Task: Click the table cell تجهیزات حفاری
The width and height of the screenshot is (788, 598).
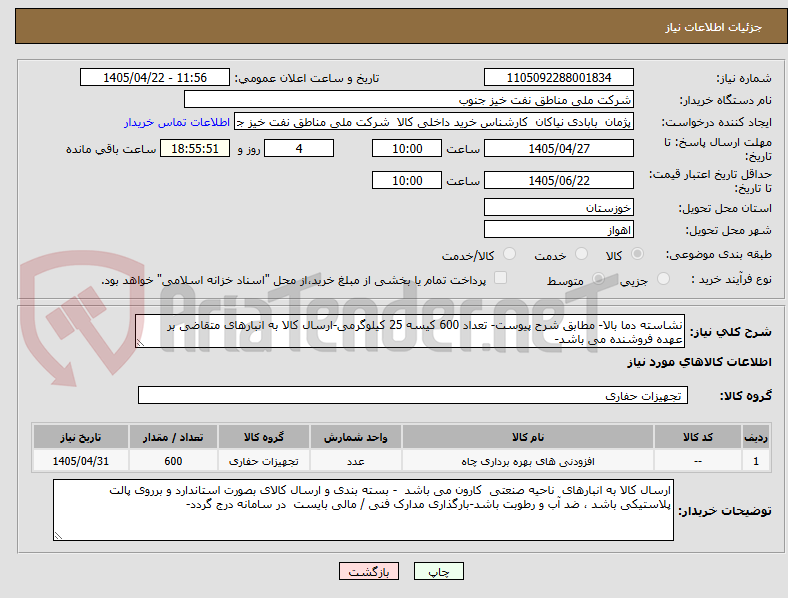Action: tap(264, 461)
